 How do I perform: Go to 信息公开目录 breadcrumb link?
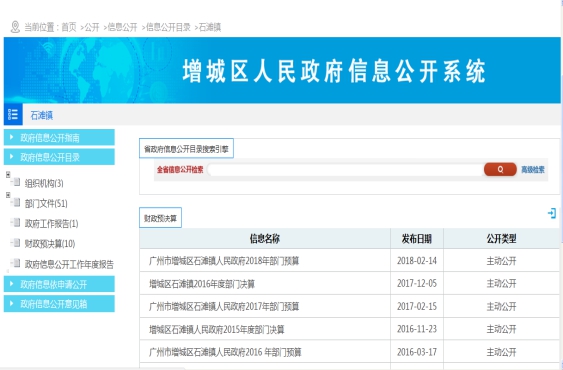point(168,27)
